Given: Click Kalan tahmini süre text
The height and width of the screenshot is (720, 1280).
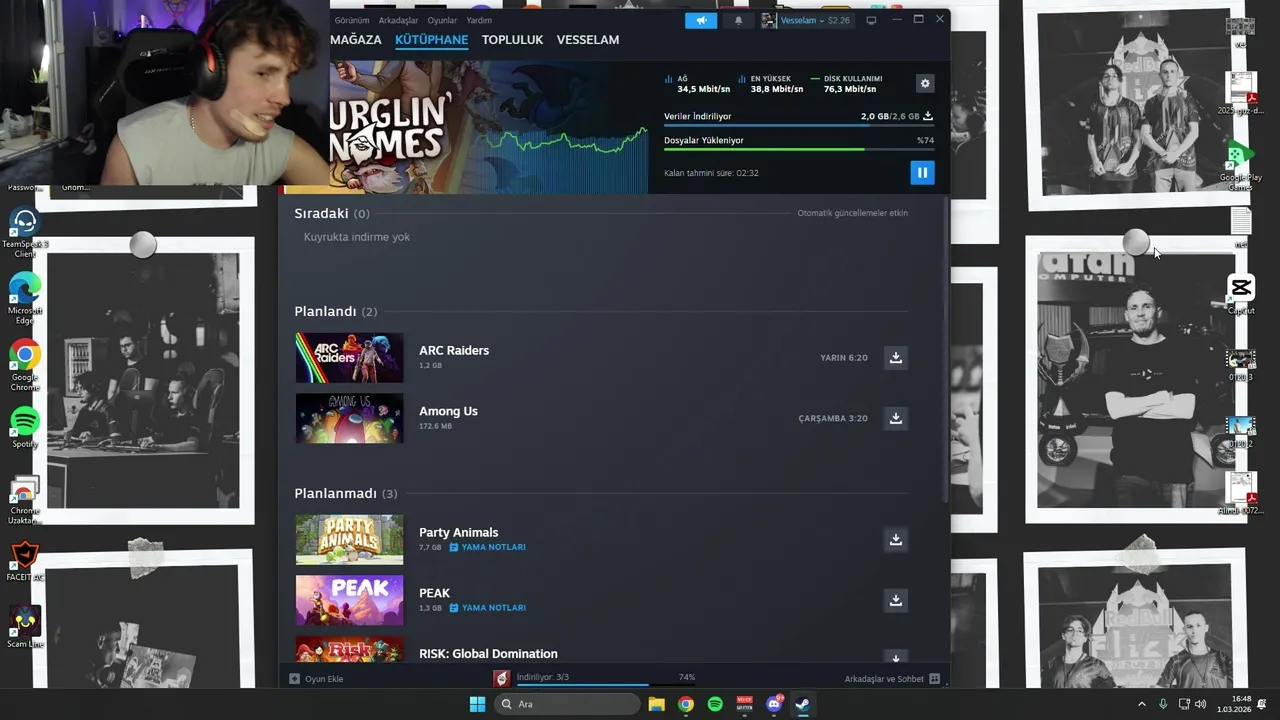Looking at the screenshot, I should [x=711, y=173].
